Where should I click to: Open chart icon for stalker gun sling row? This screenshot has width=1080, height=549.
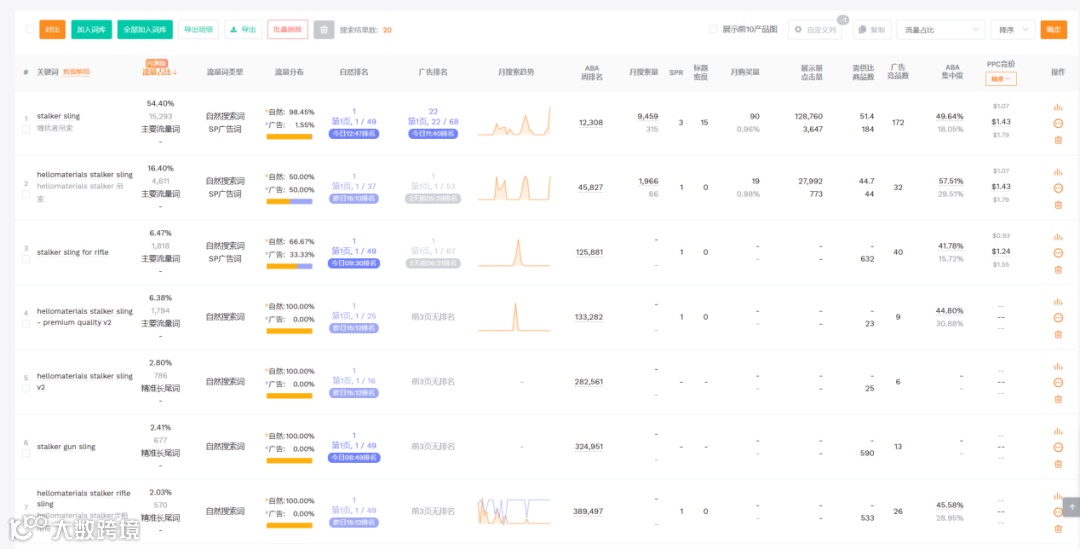tap(1058, 431)
